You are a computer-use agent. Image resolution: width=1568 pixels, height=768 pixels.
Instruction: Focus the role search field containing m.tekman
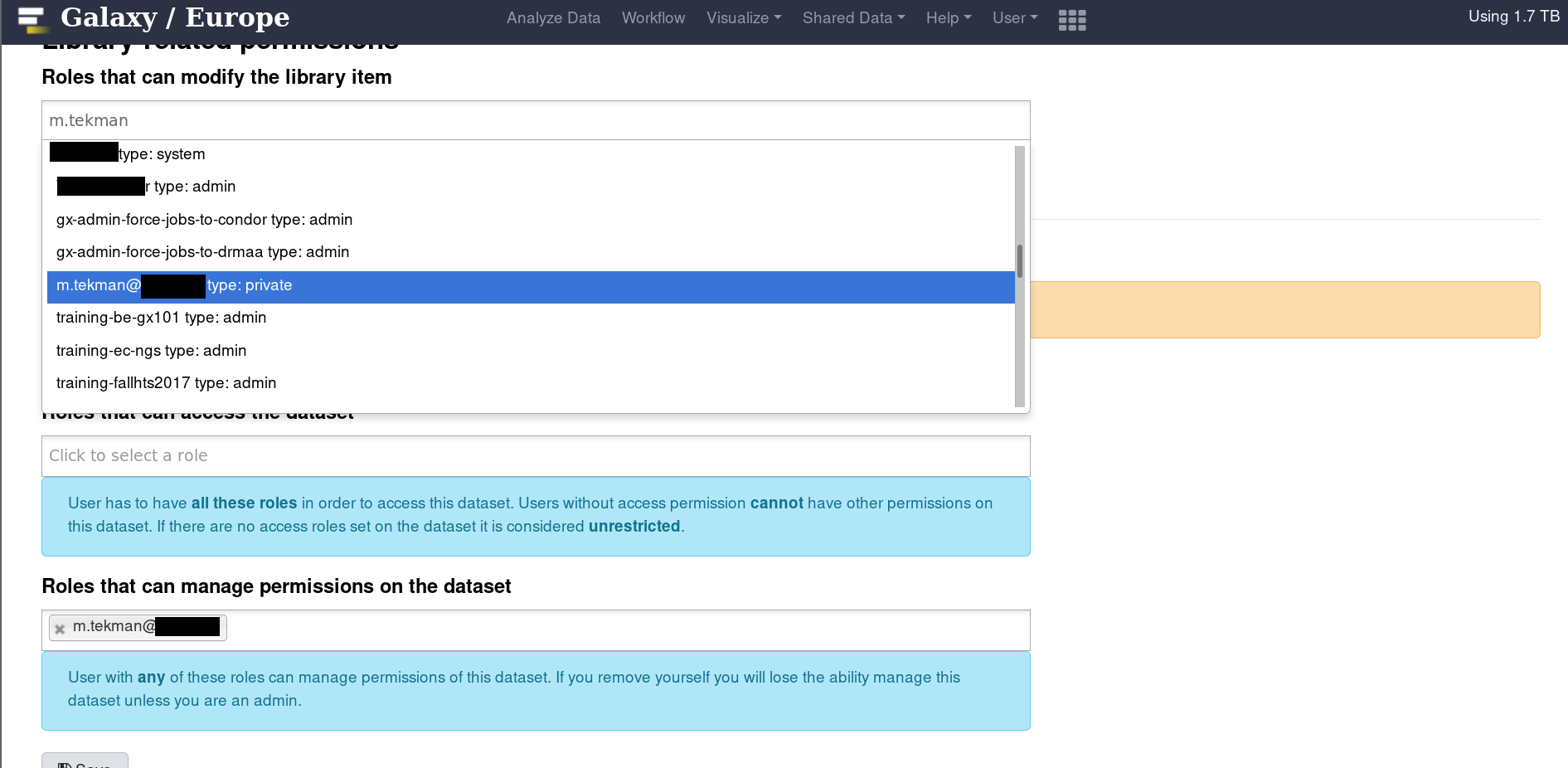pyautogui.click(x=536, y=120)
